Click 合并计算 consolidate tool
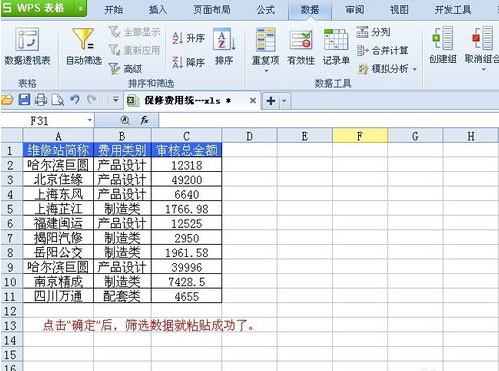Image resolution: width=499 pixels, height=371 pixels. click(382, 50)
